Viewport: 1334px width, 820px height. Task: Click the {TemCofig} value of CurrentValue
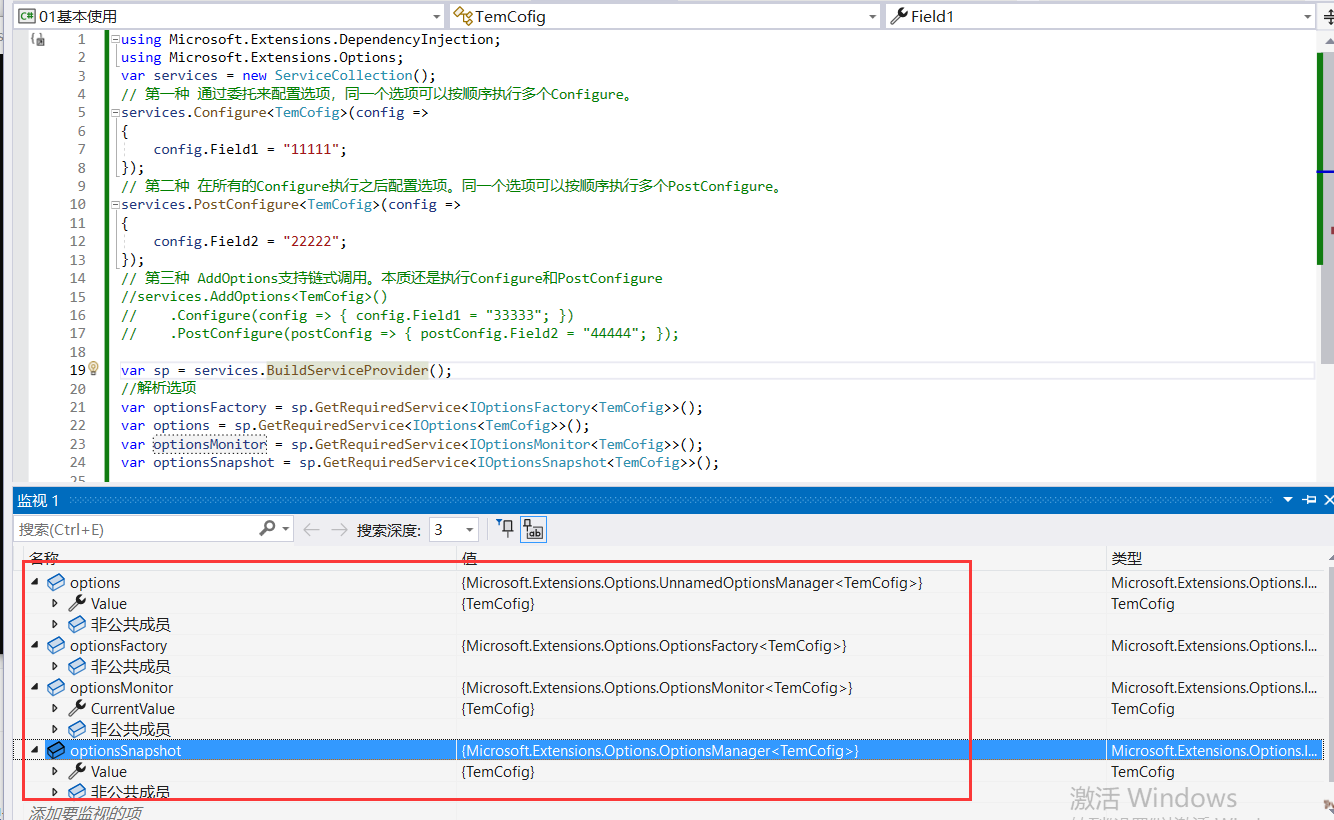pyautogui.click(x=498, y=709)
